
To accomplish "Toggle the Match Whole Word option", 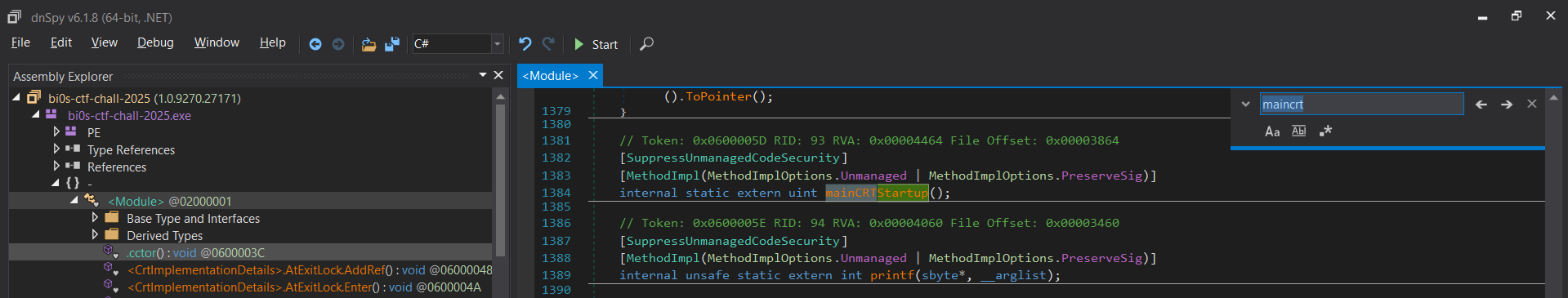I will [x=1298, y=131].
